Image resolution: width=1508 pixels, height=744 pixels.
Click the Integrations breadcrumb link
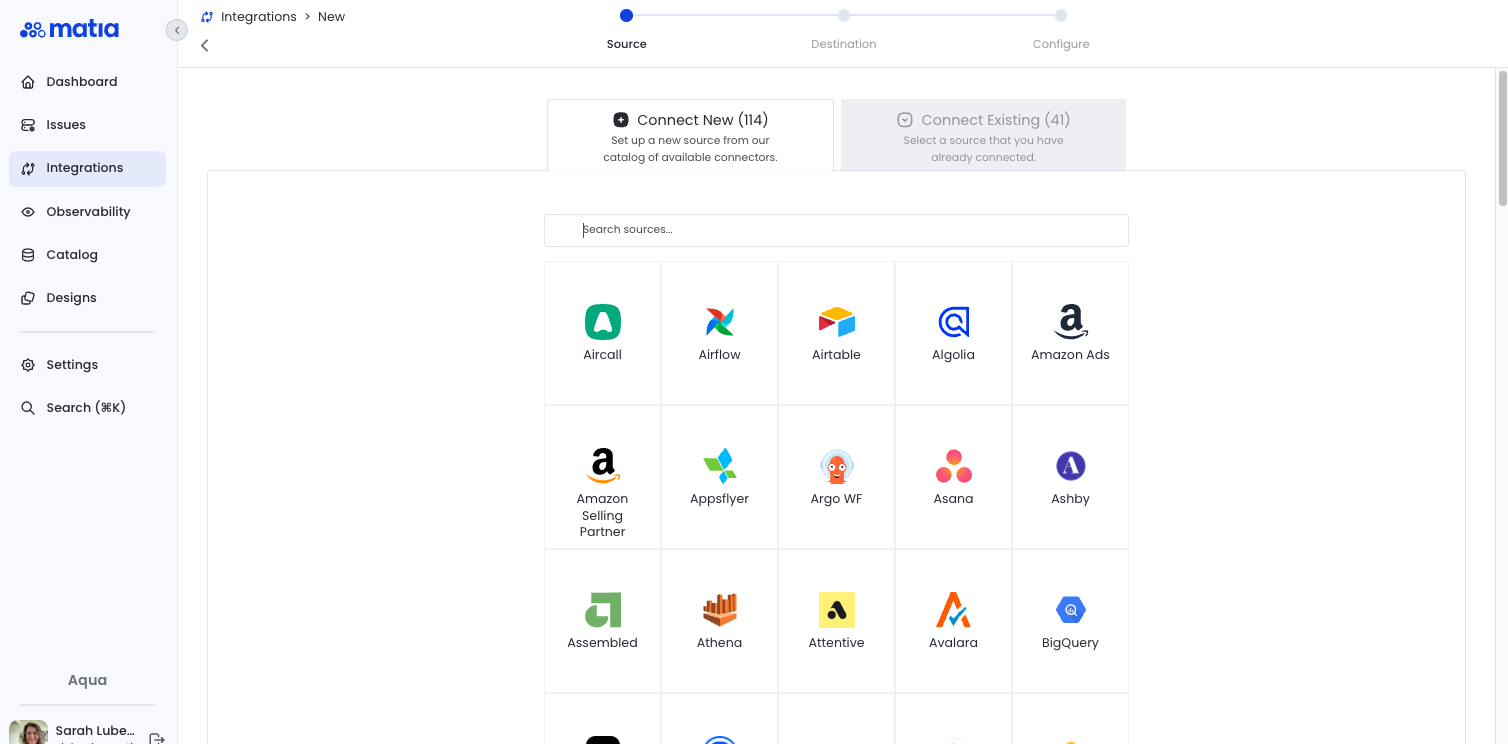tap(258, 17)
